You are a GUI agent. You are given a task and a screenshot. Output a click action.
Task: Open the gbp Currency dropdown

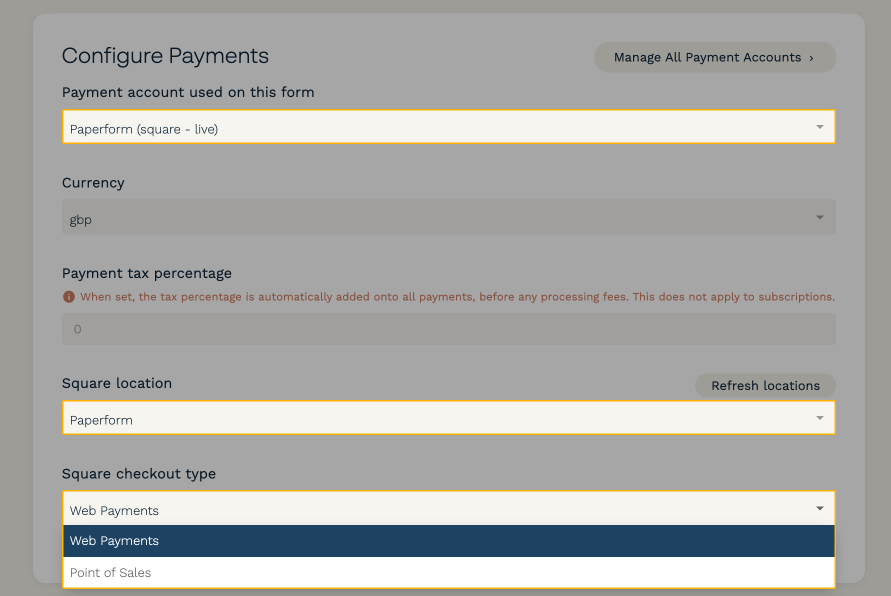[x=440, y=218]
